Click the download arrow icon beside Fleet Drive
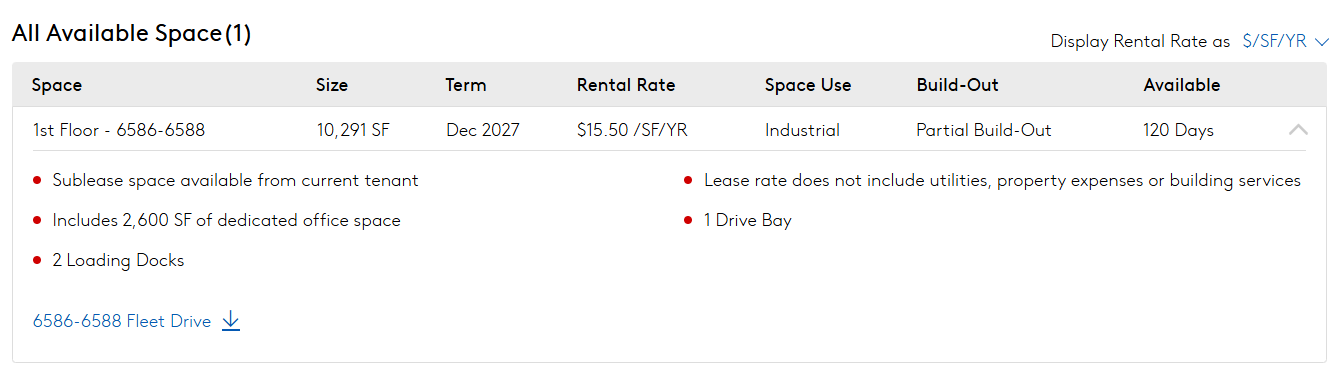Viewport: 1338px width, 371px height. tap(231, 321)
